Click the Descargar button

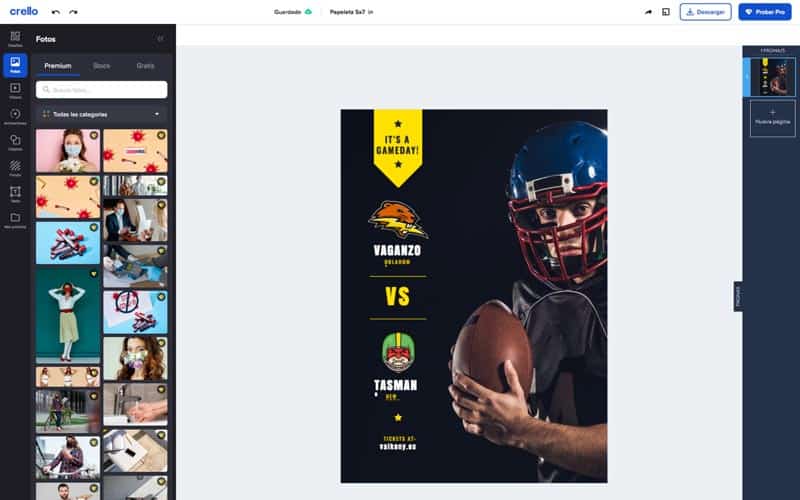pyautogui.click(x=705, y=12)
